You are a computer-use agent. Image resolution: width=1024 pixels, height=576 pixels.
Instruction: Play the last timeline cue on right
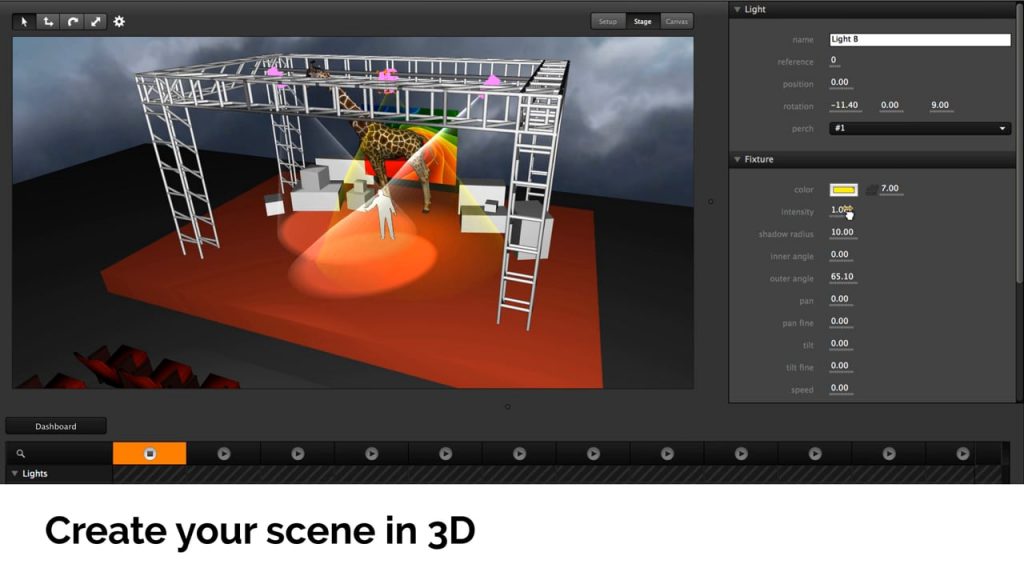962,454
